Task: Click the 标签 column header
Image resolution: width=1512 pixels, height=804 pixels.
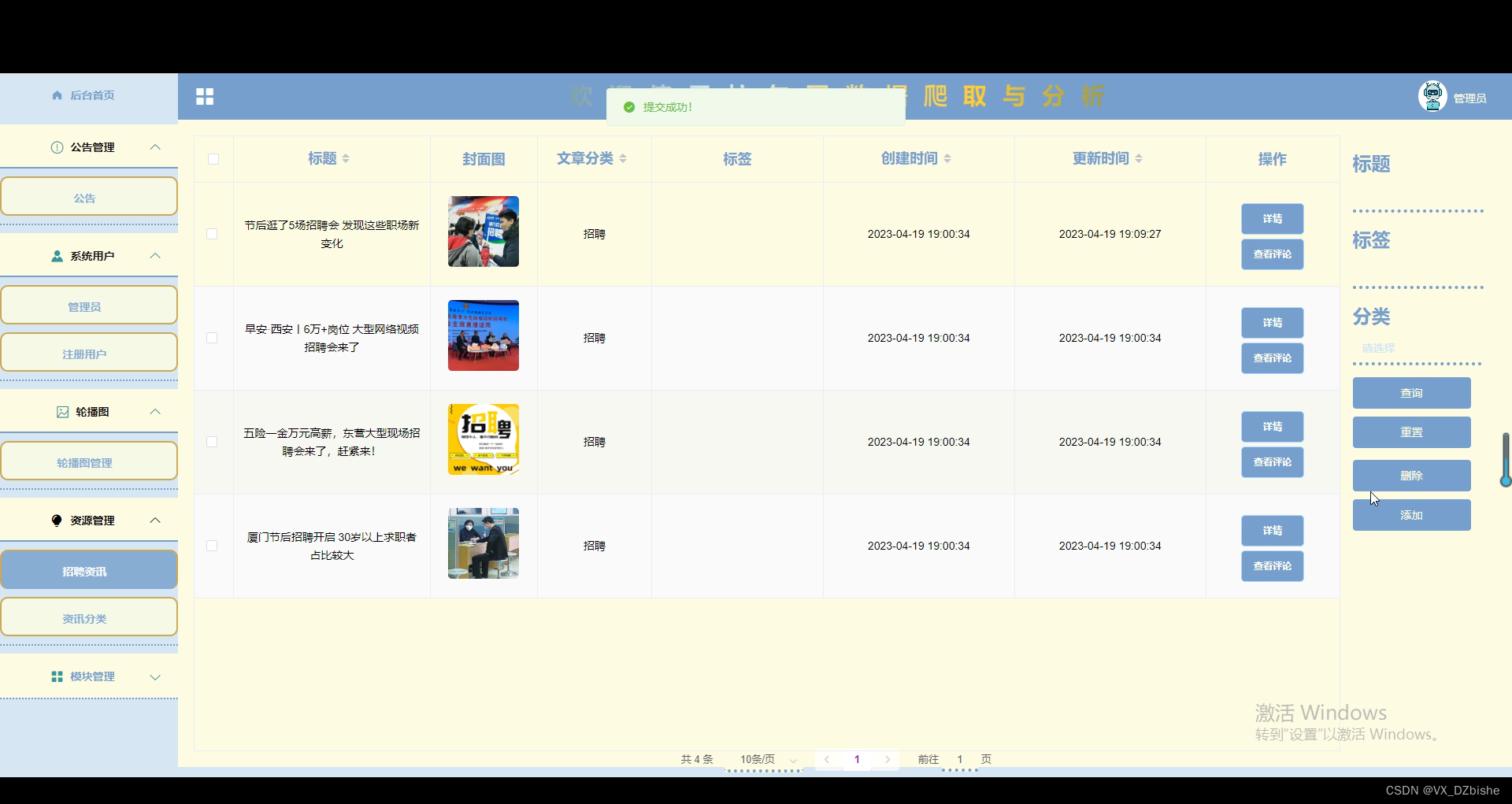Action: 737,159
